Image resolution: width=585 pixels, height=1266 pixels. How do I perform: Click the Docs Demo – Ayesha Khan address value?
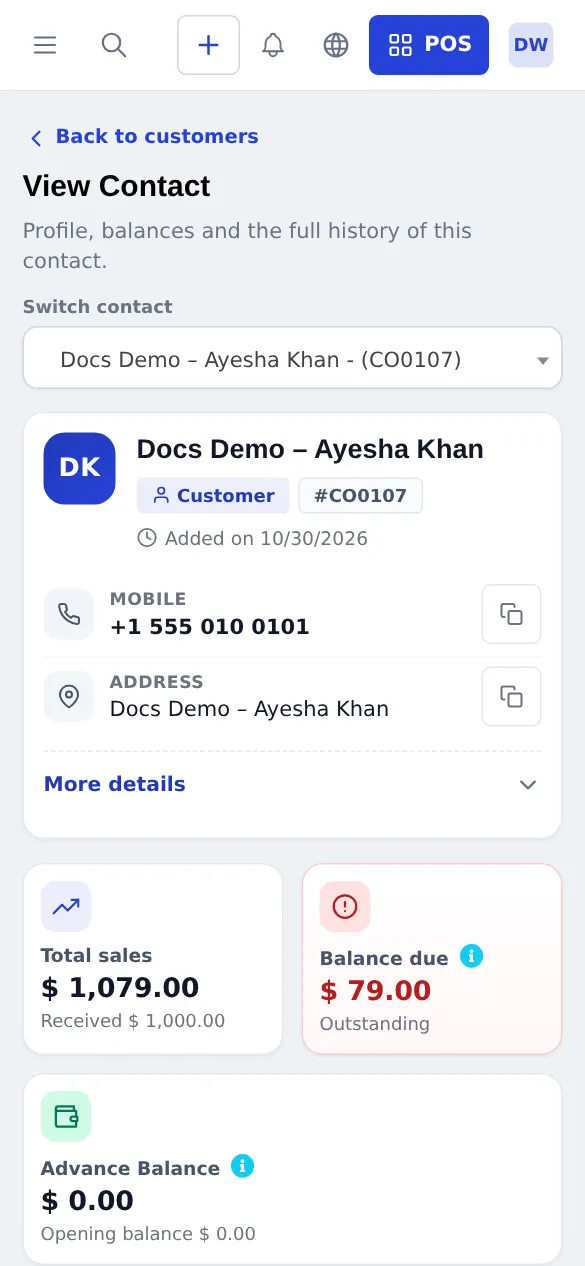point(249,709)
